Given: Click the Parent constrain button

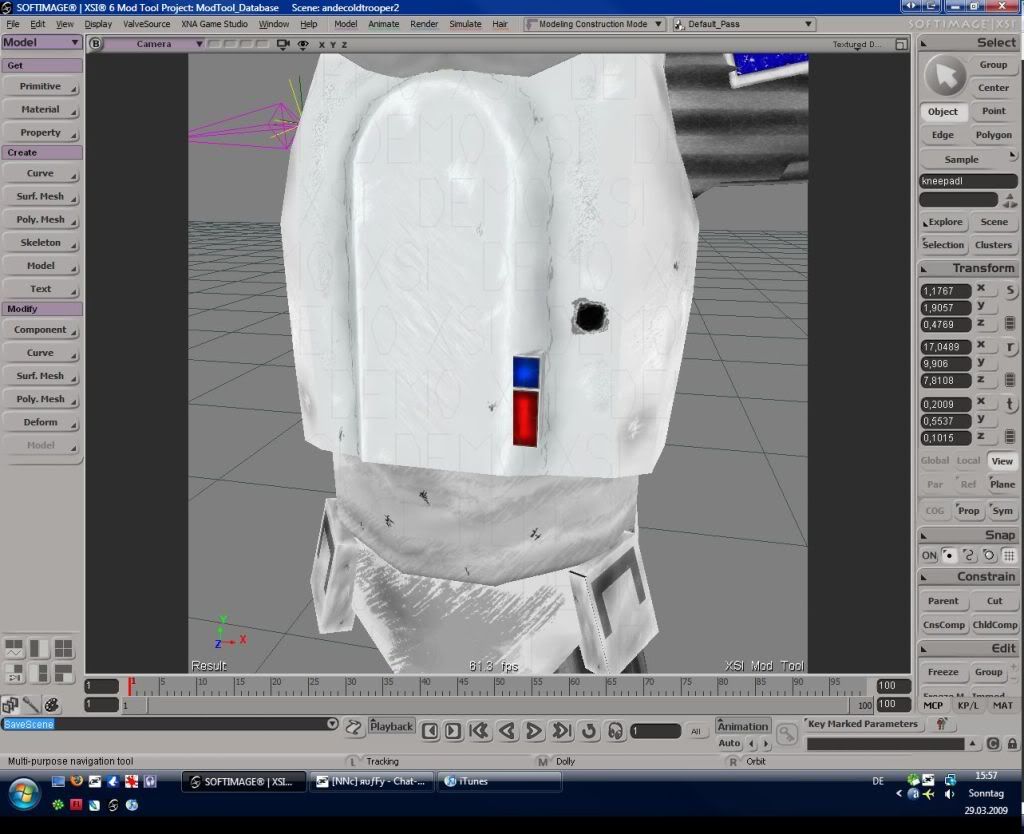Looking at the screenshot, I should point(943,601).
